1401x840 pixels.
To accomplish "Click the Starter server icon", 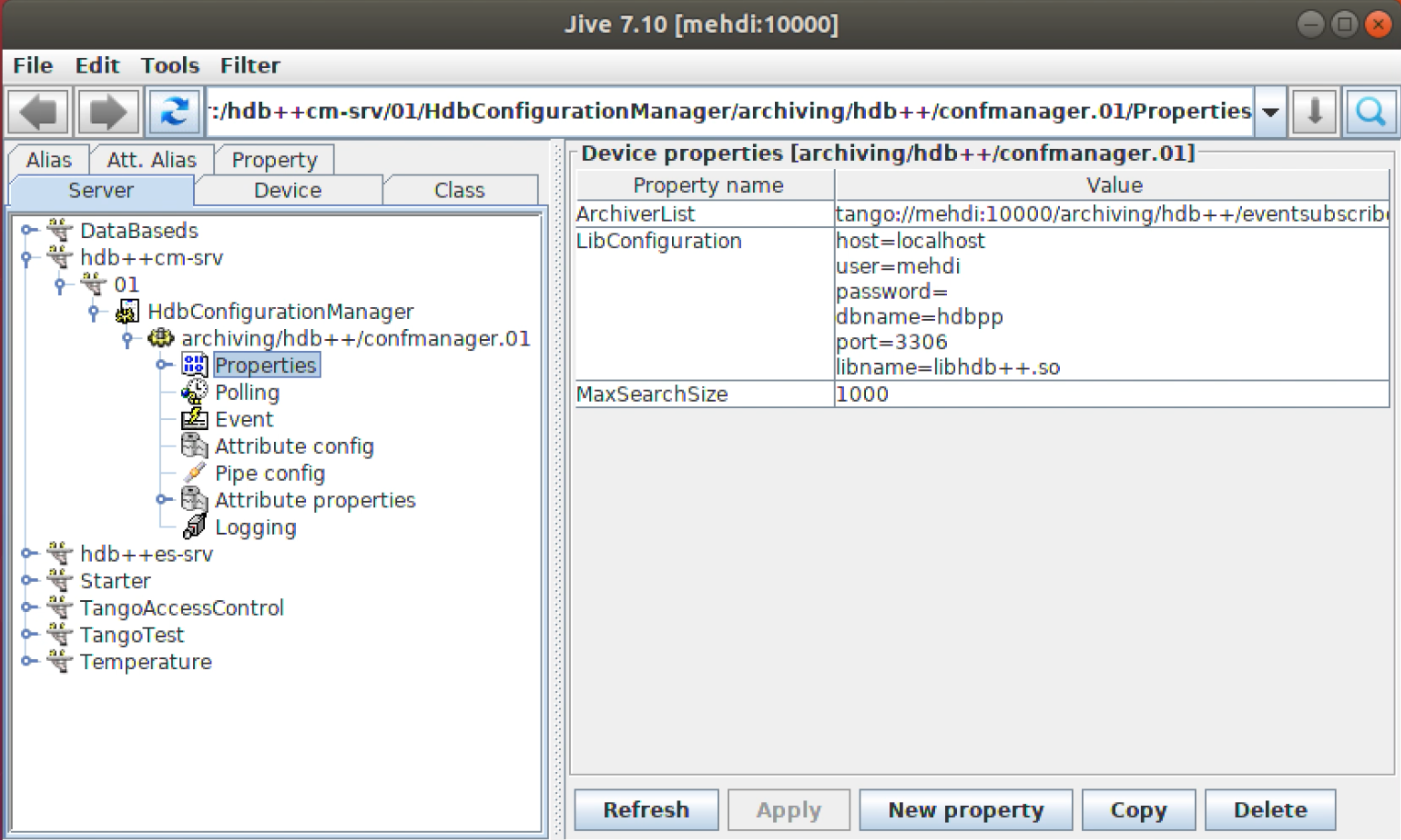I will coord(60,581).
